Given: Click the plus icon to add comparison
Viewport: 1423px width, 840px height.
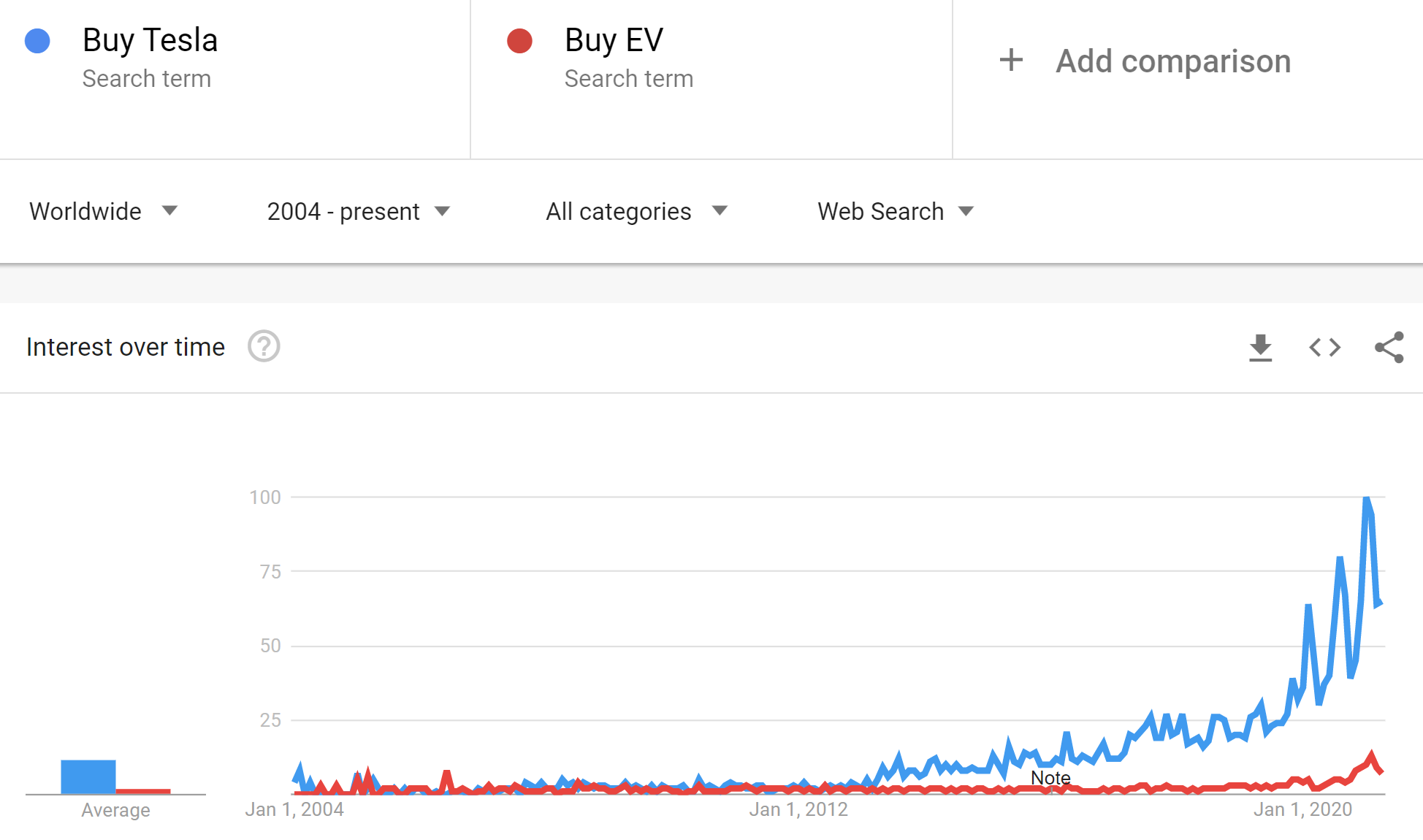Looking at the screenshot, I should click(x=1011, y=60).
